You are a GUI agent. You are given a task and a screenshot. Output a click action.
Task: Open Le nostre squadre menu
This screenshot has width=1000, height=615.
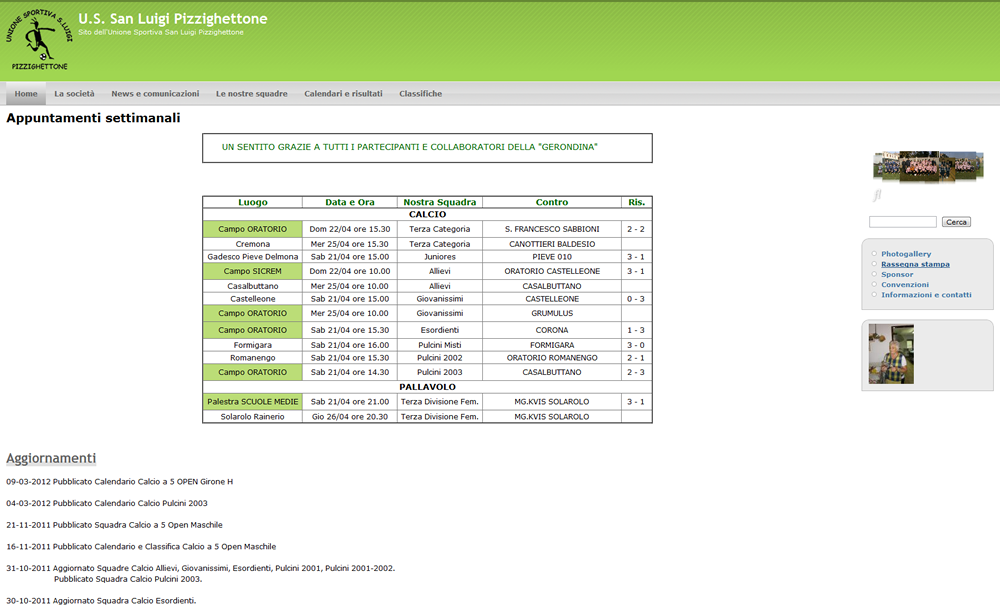(251, 94)
